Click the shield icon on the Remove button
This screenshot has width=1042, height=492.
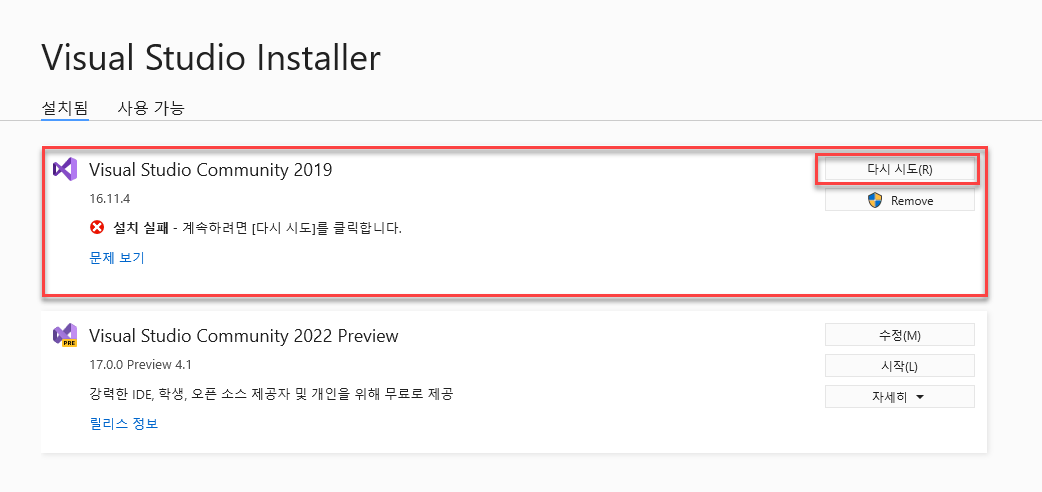pos(875,200)
